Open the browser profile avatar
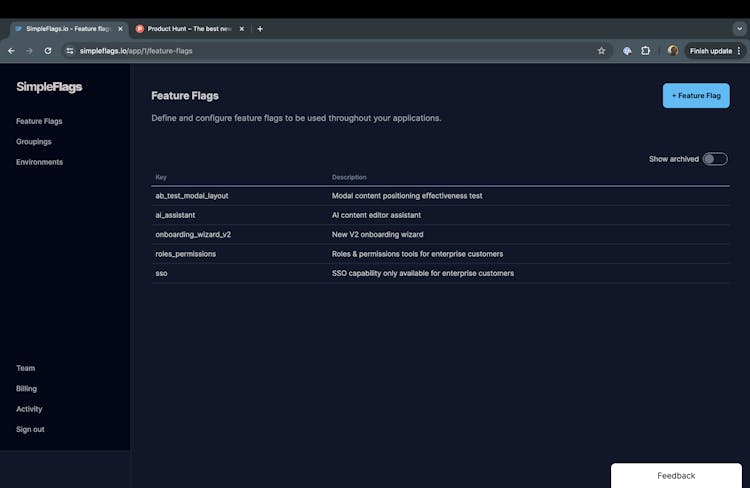This screenshot has width=750, height=488. click(x=673, y=51)
